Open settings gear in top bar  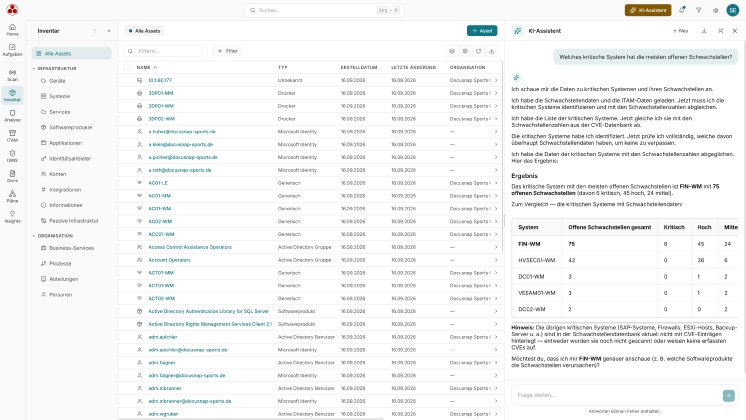(x=716, y=10)
